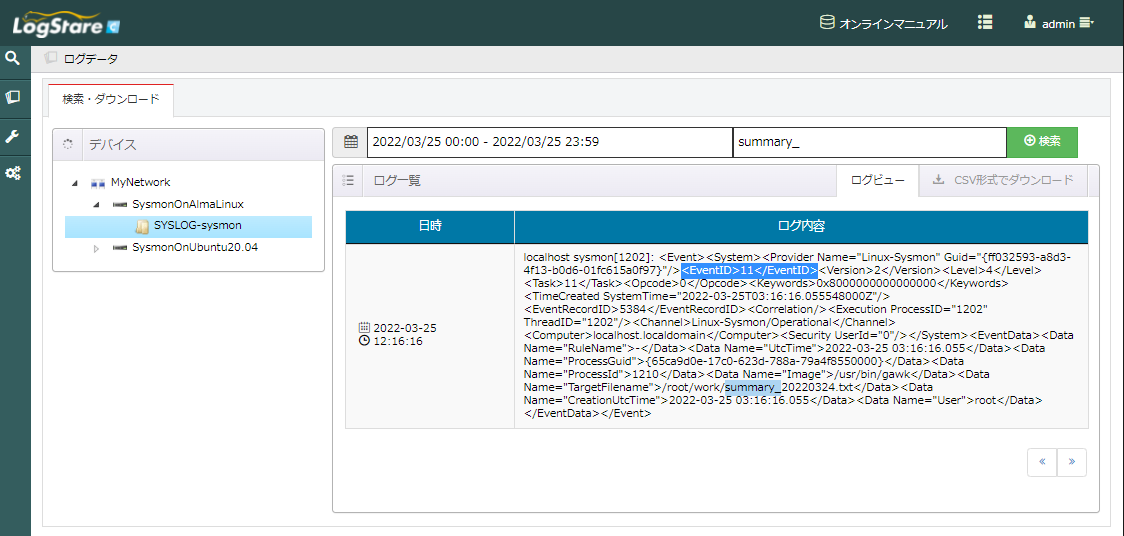1124x536 pixels.
Task: Open the list menu icon in header
Action: point(985,22)
